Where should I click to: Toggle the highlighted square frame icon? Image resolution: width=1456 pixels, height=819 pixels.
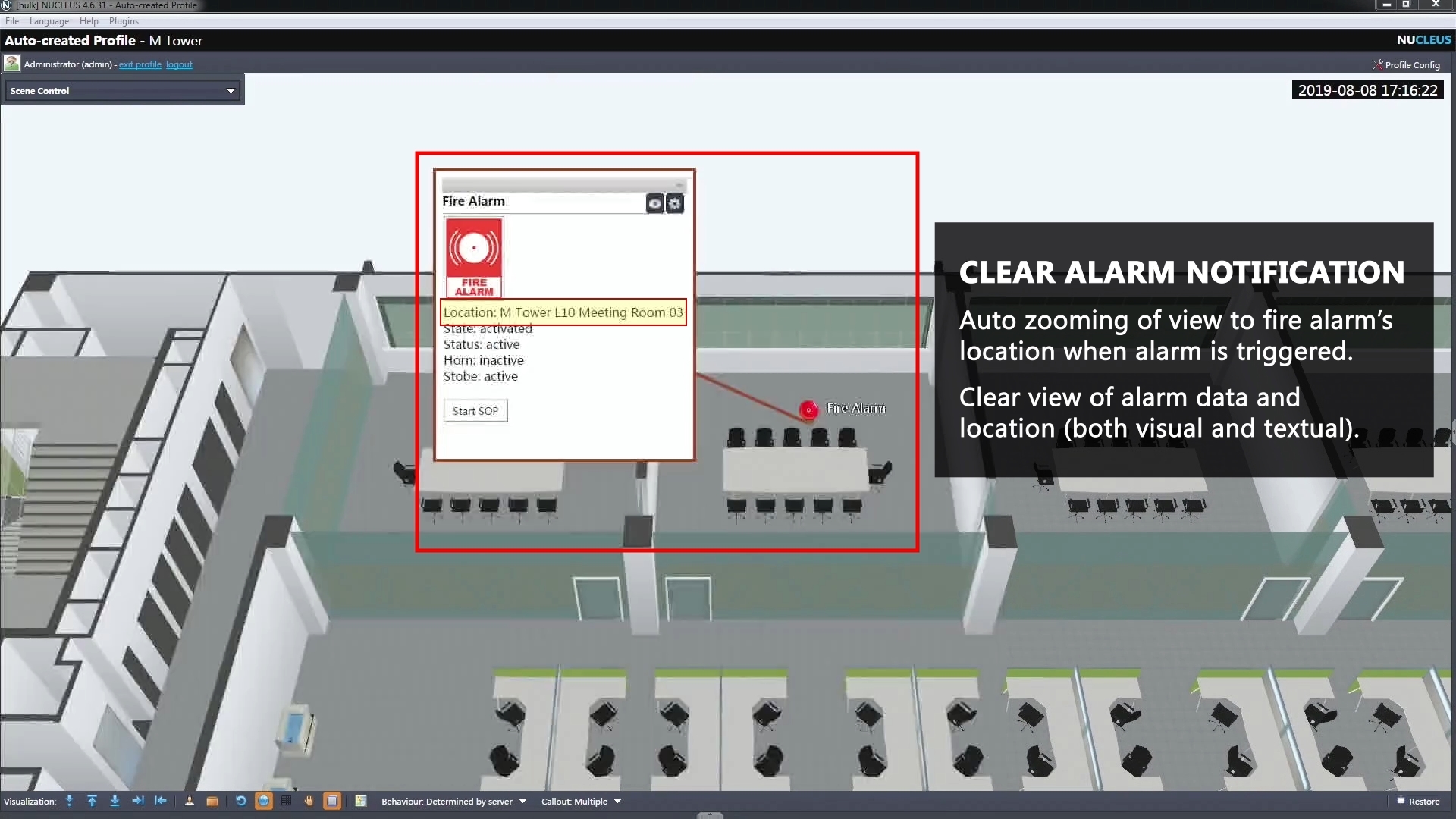[x=332, y=801]
